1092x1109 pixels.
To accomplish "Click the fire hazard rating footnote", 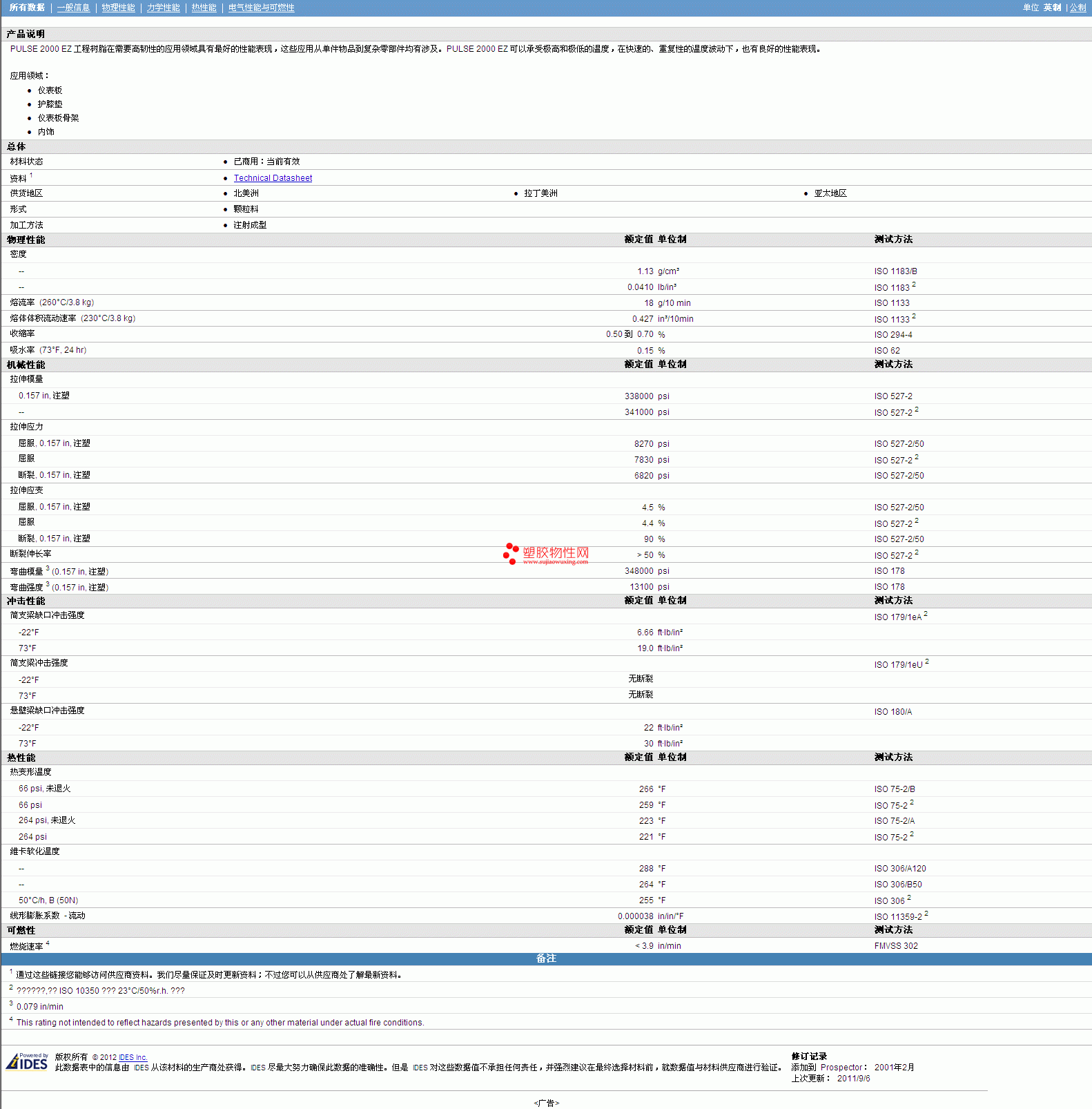I will click(x=220, y=1023).
